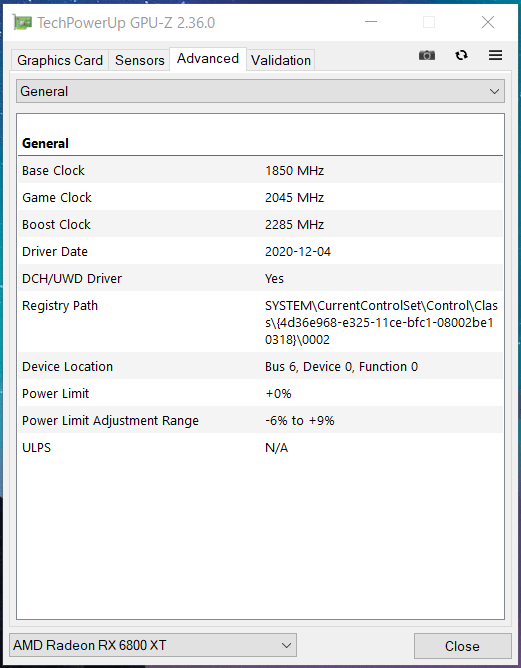521x668 pixels.
Task: Refresh GPU info with the refresh icon
Action: 461,55
